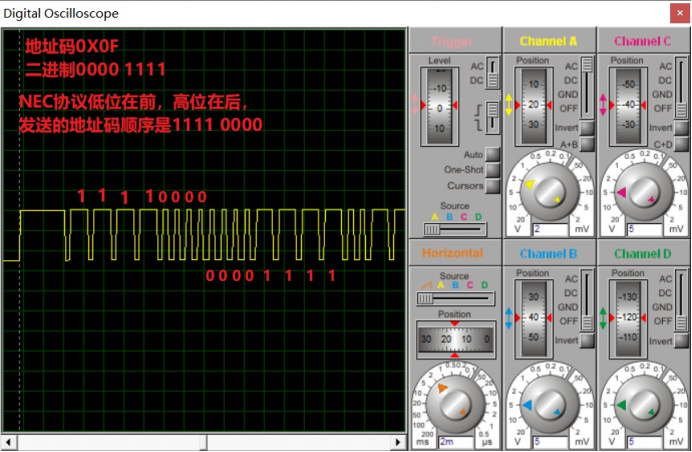Enable the C+D sum button
Screen dimensions: 692x452
point(681,144)
